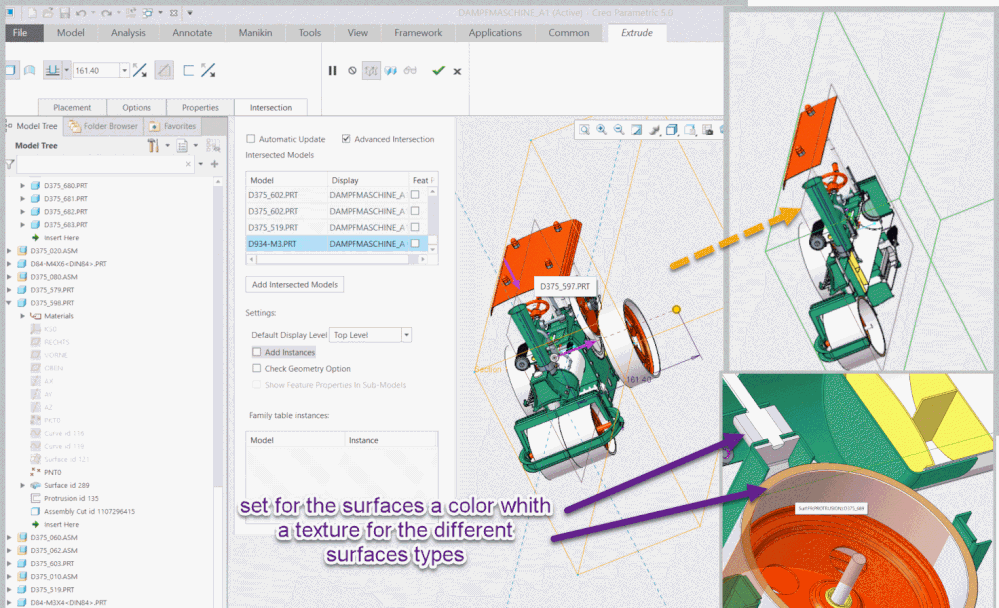Open the Properties panel tab
Viewport: 999px width, 608px height.
[x=200, y=107]
